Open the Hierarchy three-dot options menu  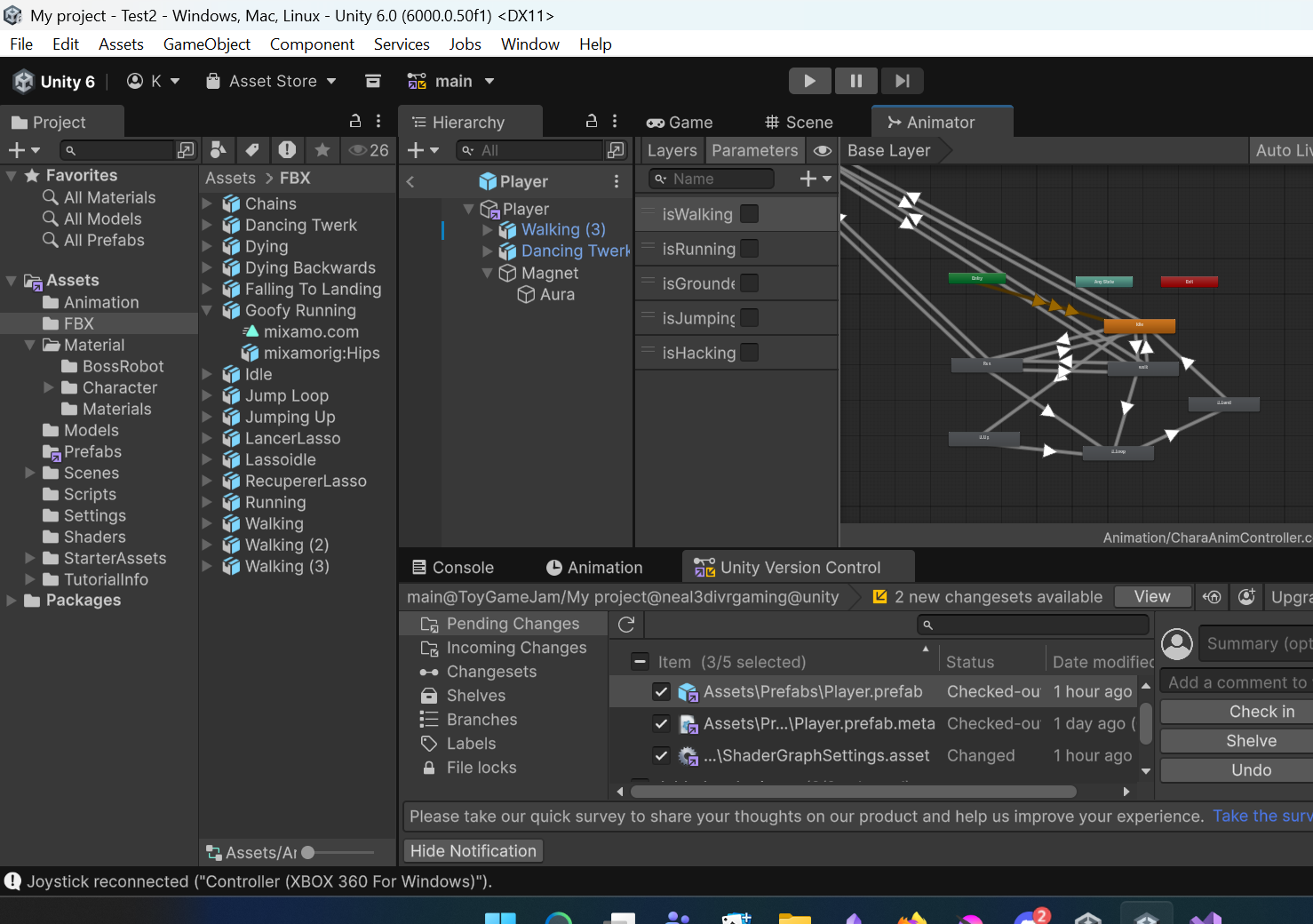(615, 121)
